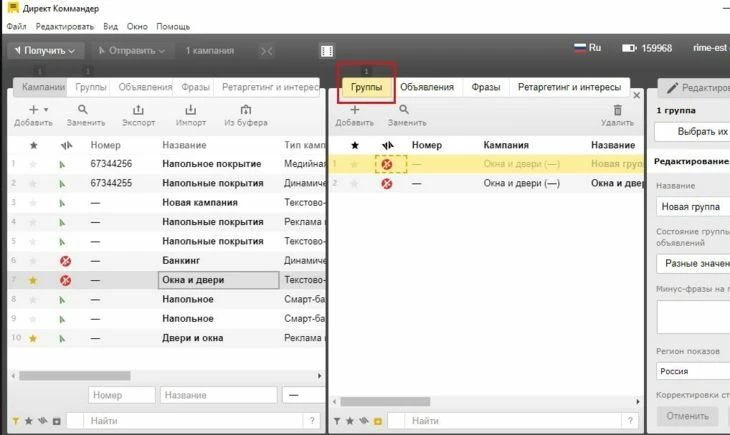730x435 pixels.
Task: Select the Новая кампания row
Action: click(167, 203)
